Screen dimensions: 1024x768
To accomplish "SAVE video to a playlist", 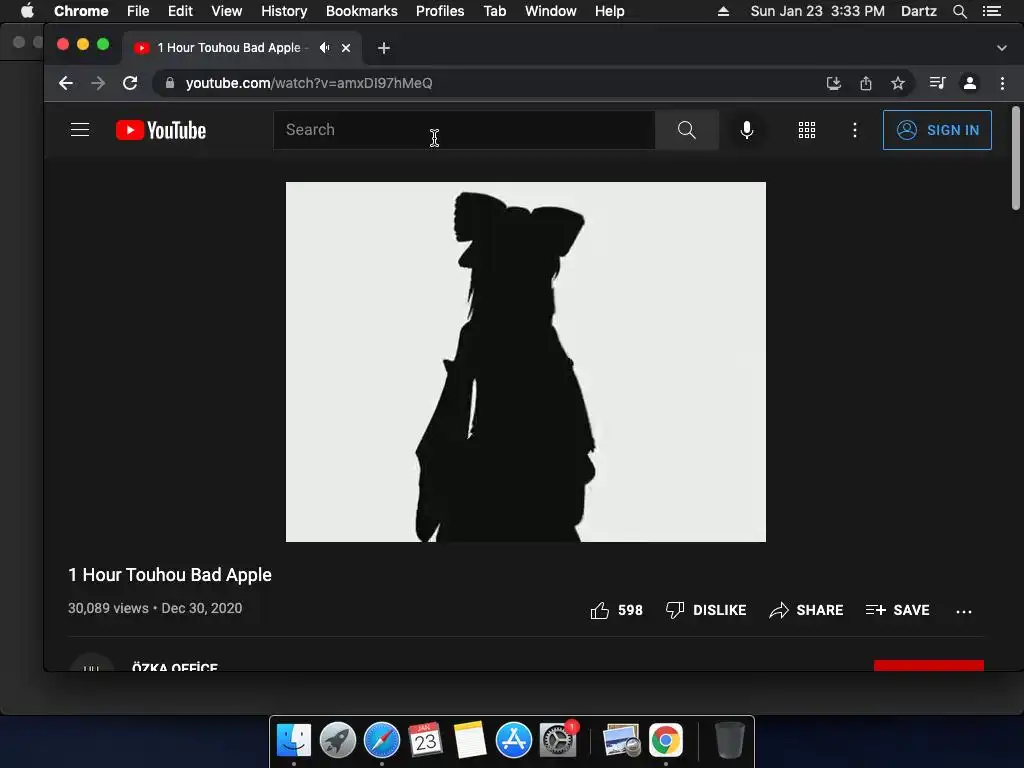I will 897,610.
